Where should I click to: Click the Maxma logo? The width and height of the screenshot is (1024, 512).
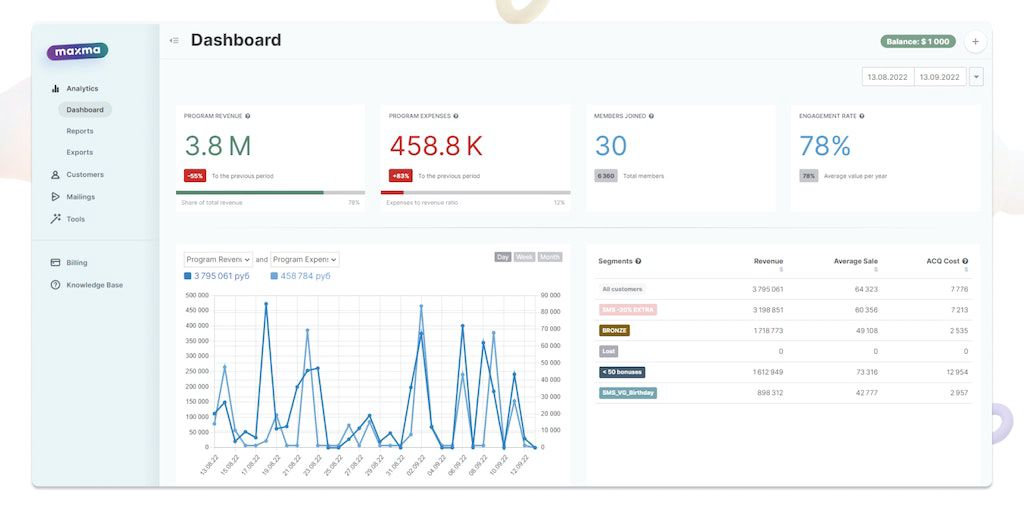tap(77, 51)
